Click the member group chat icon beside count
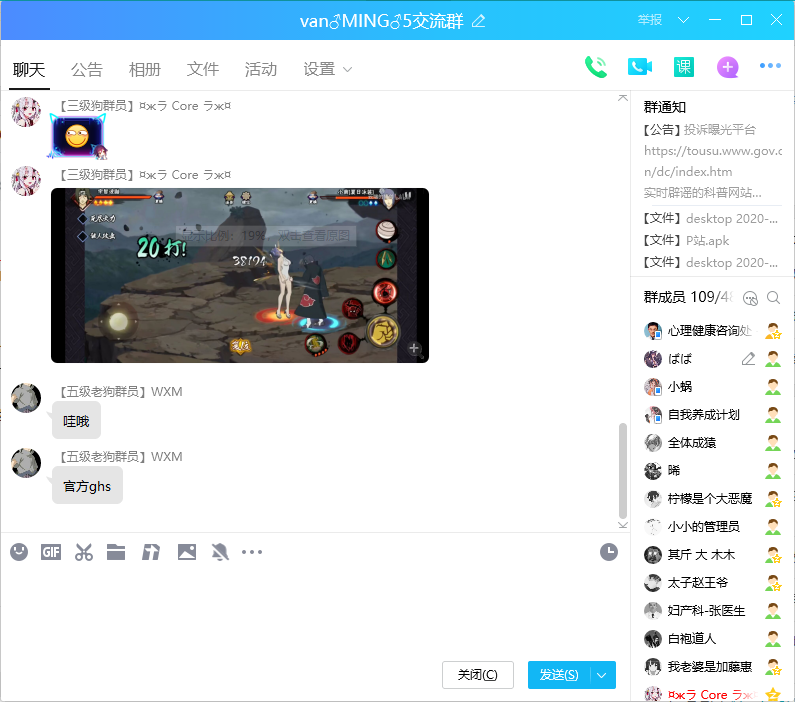The image size is (795, 702). coord(750,298)
